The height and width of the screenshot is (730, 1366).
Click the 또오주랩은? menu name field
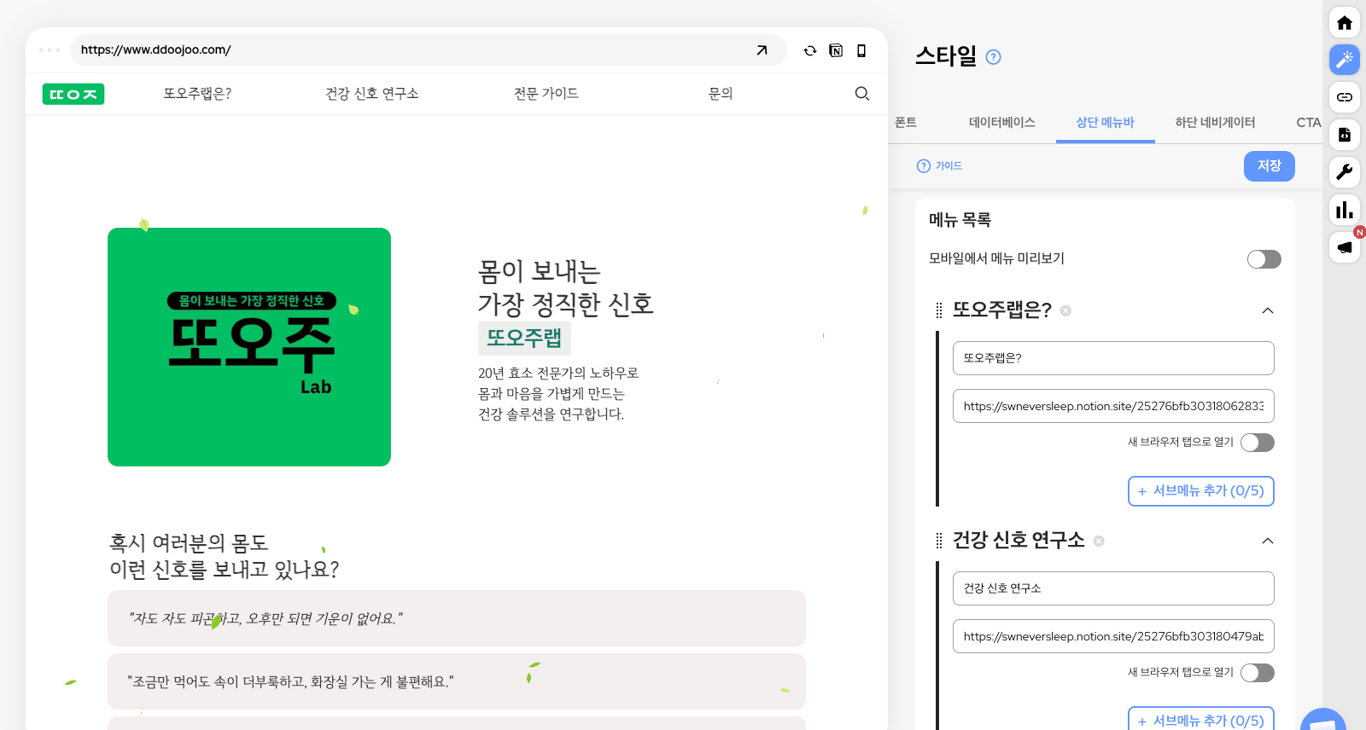(x=1113, y=358)
